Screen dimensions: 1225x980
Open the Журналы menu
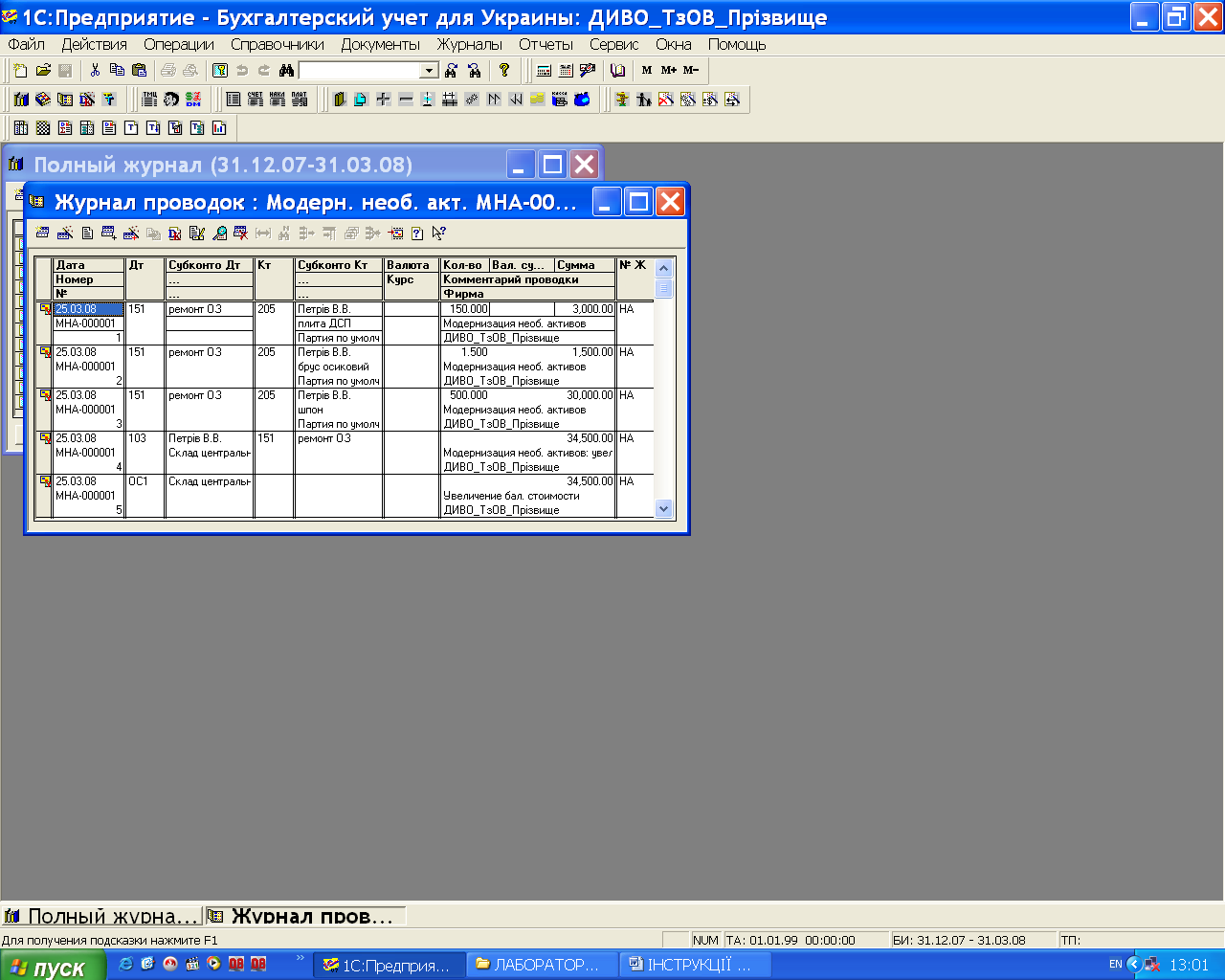coord(469,44)
